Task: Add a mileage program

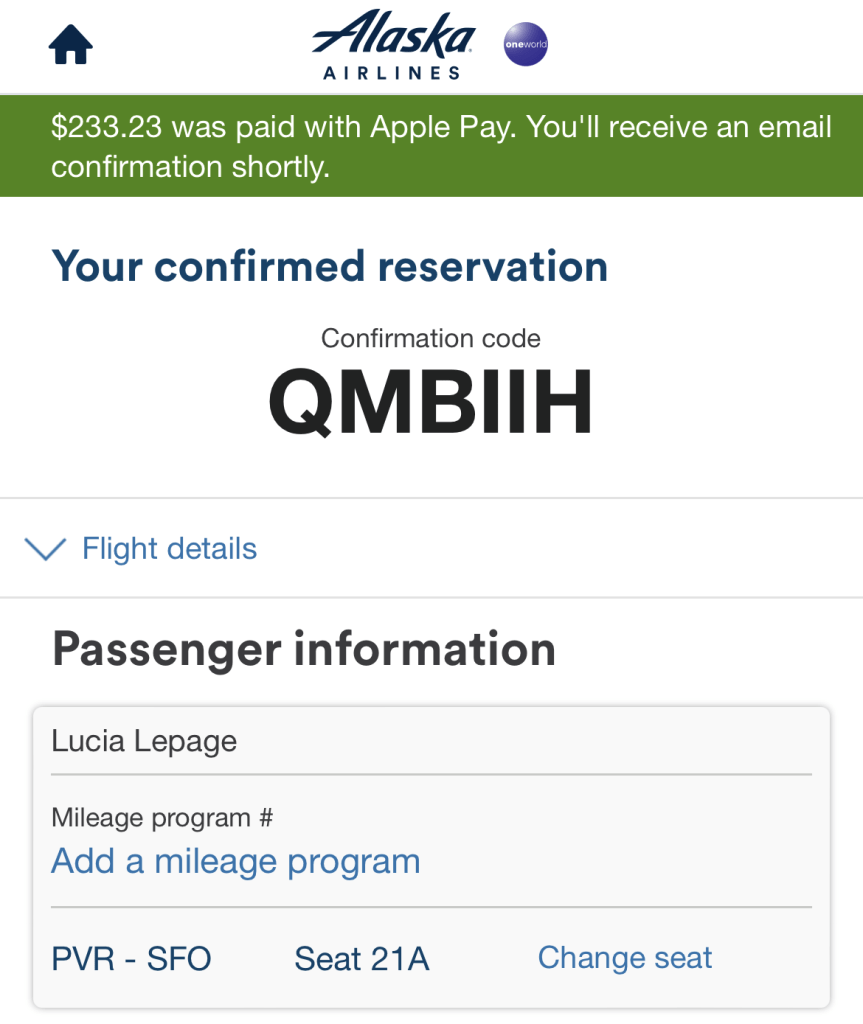Action: click(x=235, y=861)
